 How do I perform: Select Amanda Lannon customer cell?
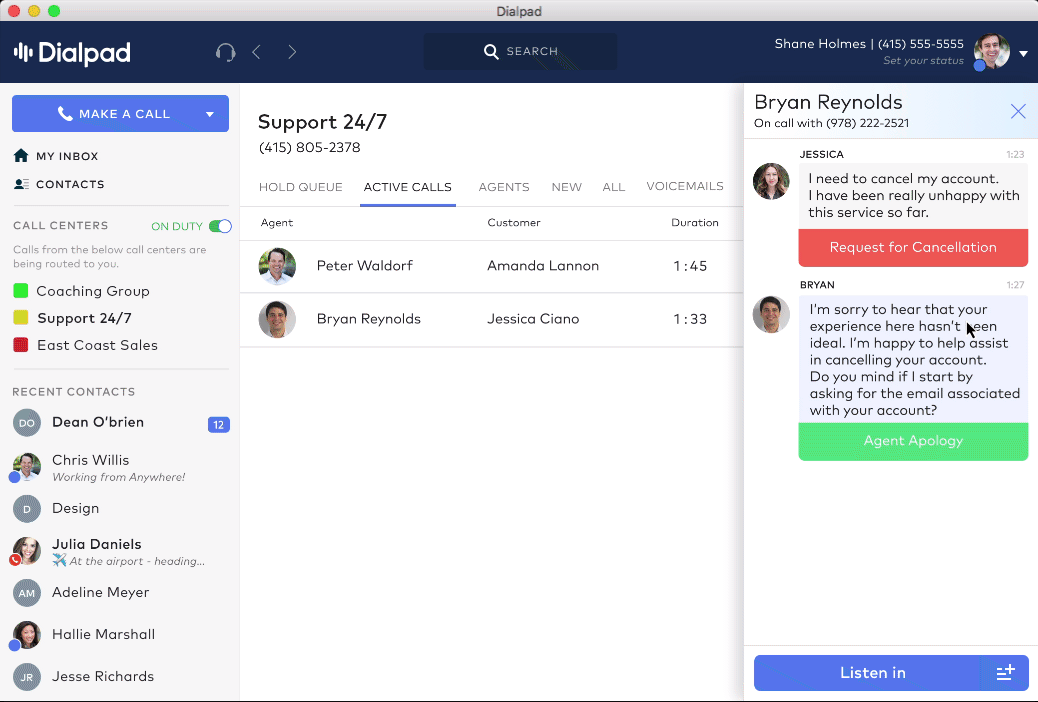(x=543, y=266)
